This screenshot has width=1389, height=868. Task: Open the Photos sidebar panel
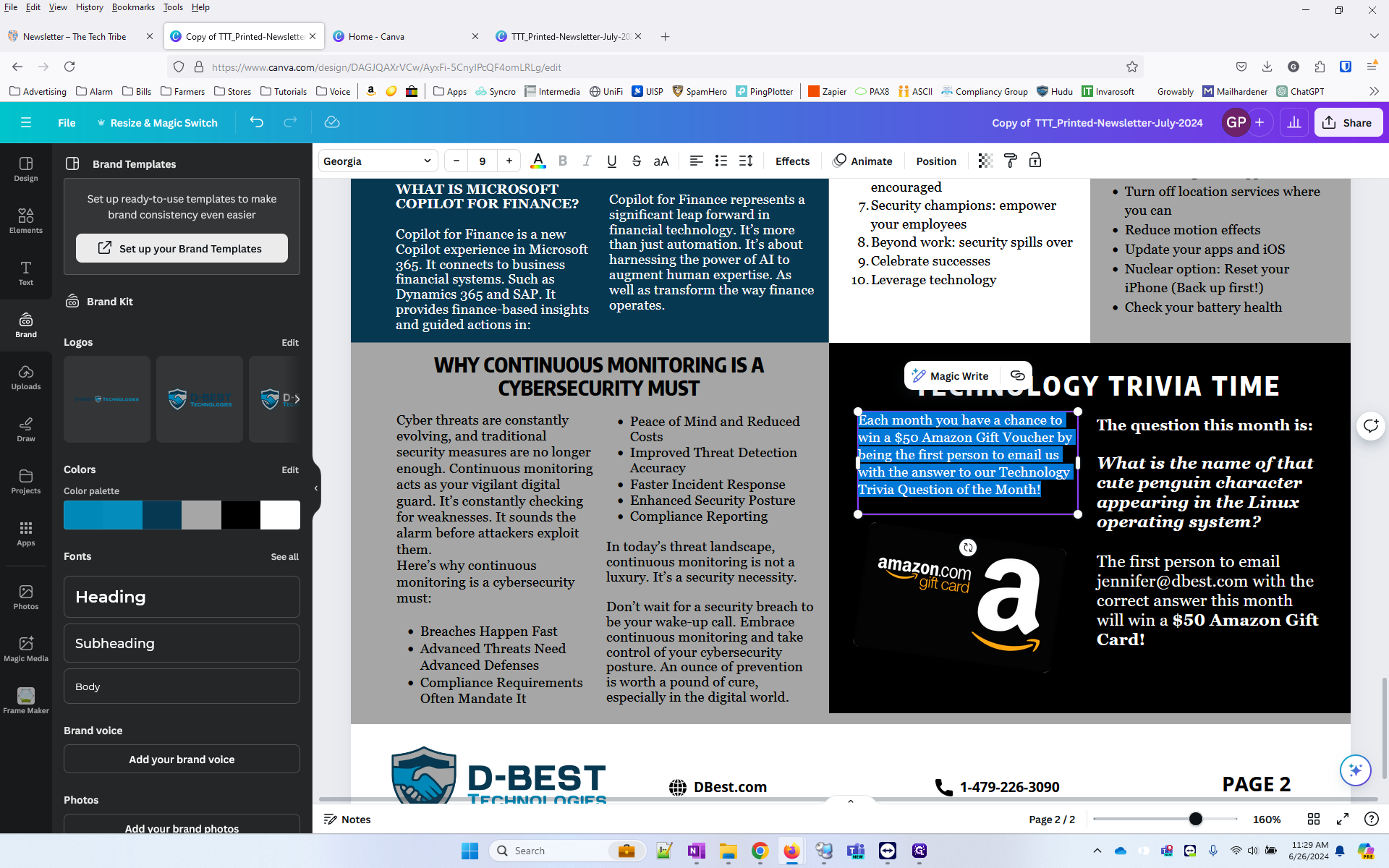pos(26,597)
